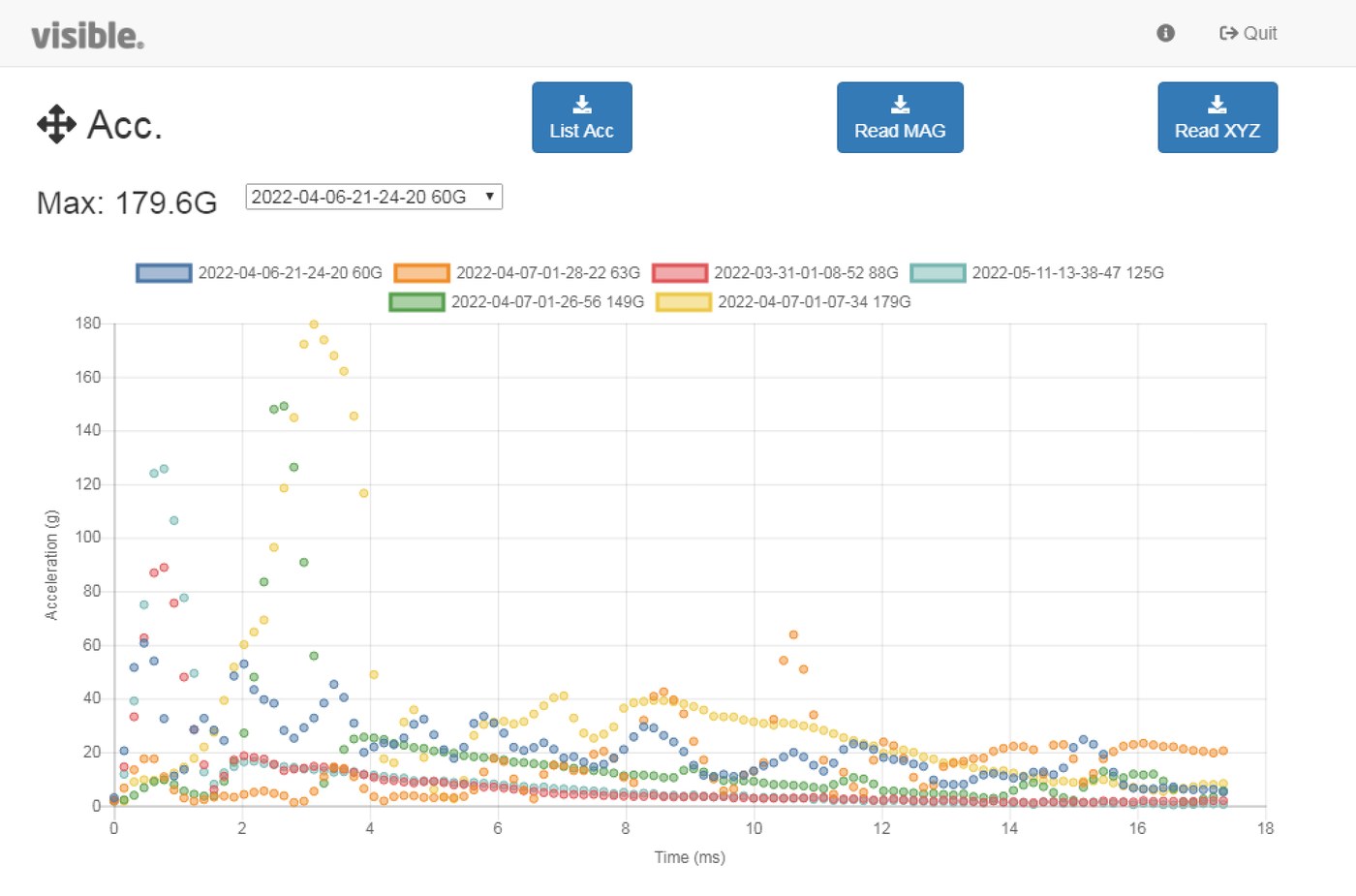The height and width of the screenshot is (896, 1356).
Task: Hide series 2022-03-31-01-08-52 88G legend label
Action: 806,273
